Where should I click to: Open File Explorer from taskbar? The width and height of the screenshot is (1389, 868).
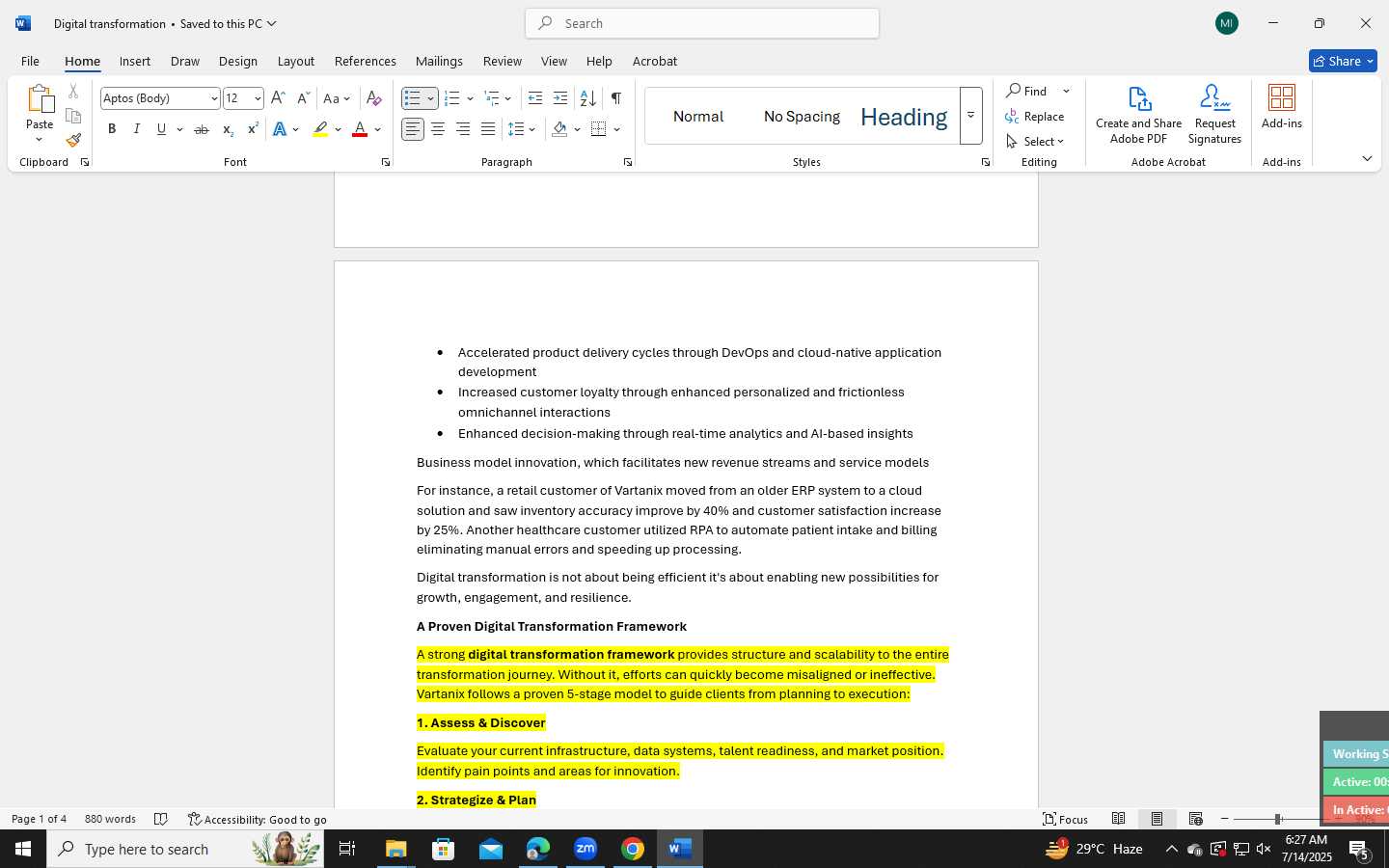click(396, 849)
